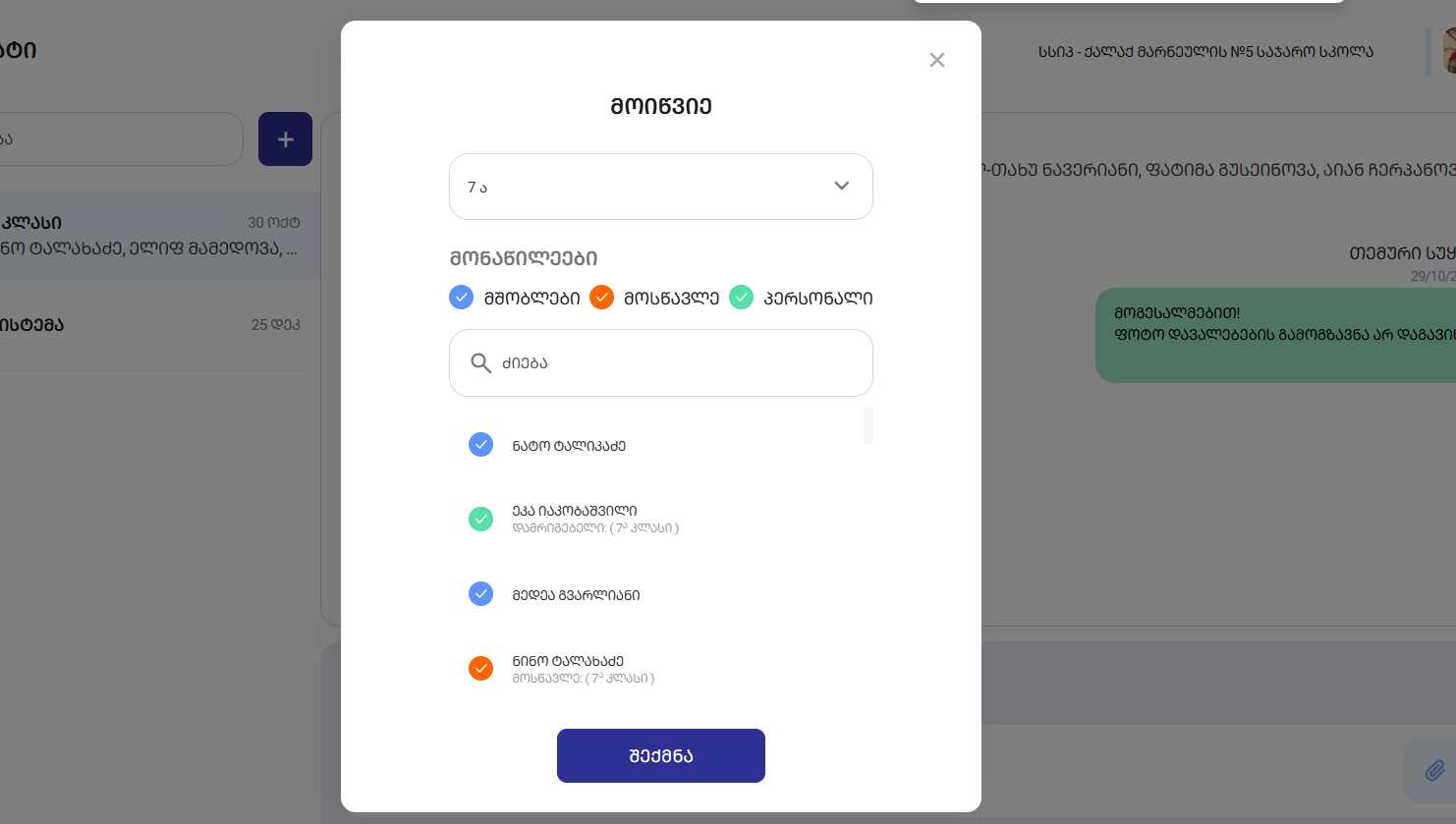Open the 7 ა class combo box
This screenshot has width=1456, height=824.
click(x=639, y=187)
